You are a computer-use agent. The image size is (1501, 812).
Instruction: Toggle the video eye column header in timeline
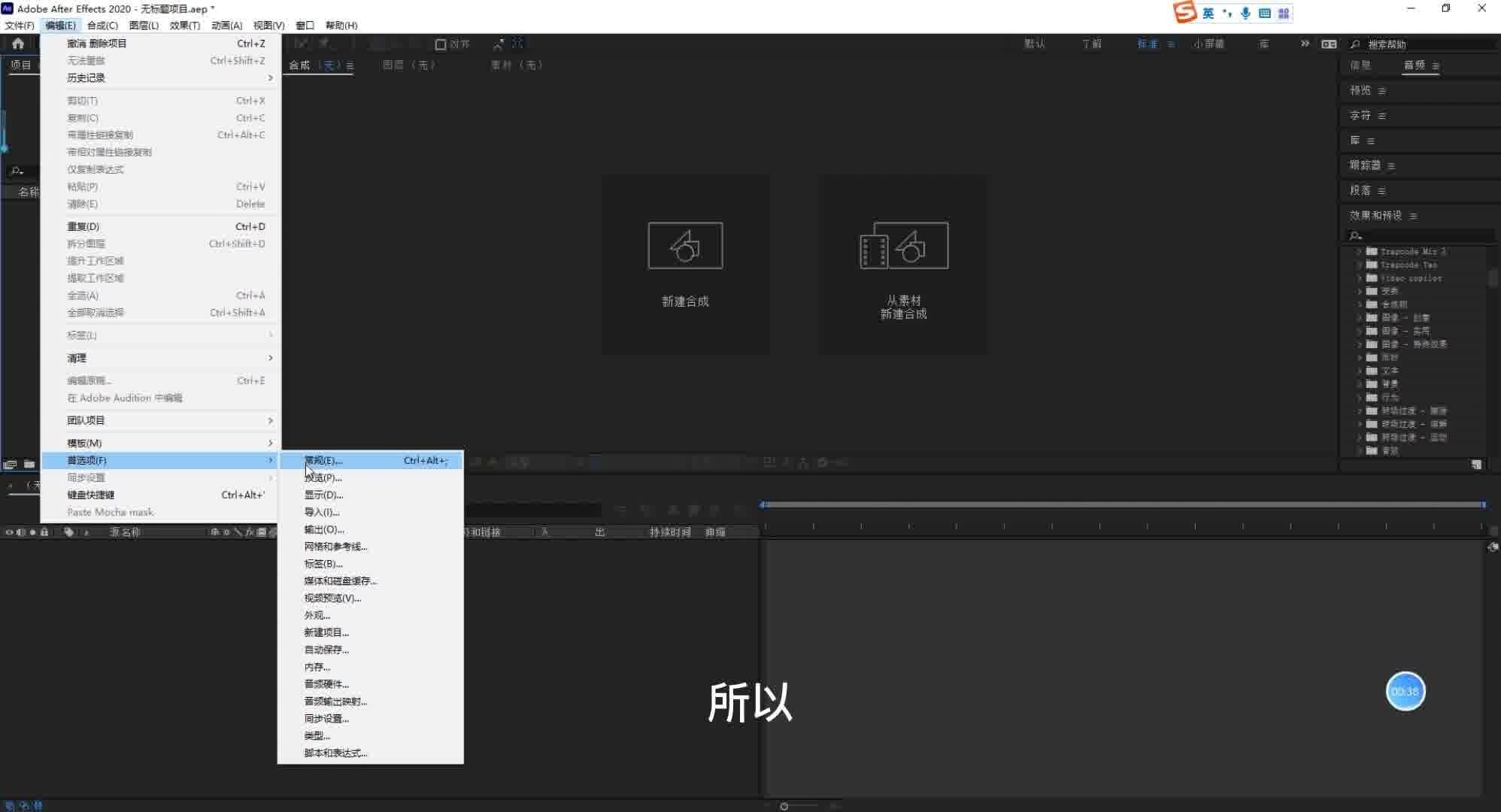click(x=9, y=532)
